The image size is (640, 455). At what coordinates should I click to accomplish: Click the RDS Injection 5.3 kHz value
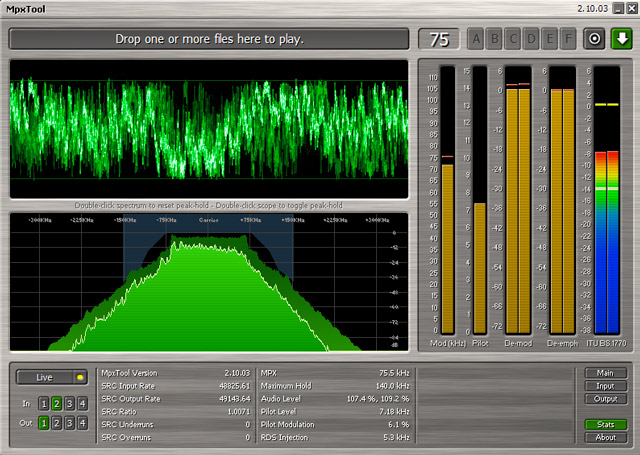point(396,437)
